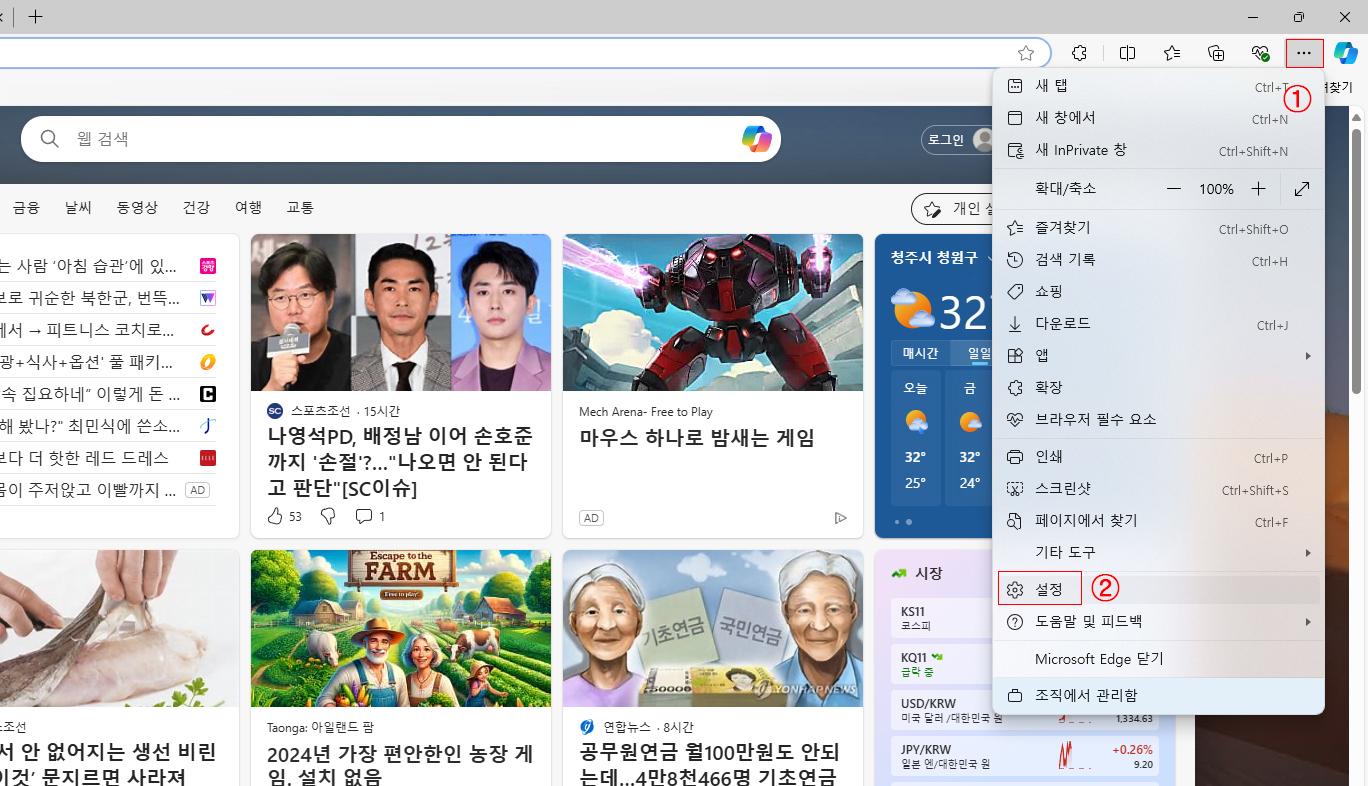This screenshot has height=786, width=1368.
Task: Open 확장 menu item
Action: (1158, 387)
